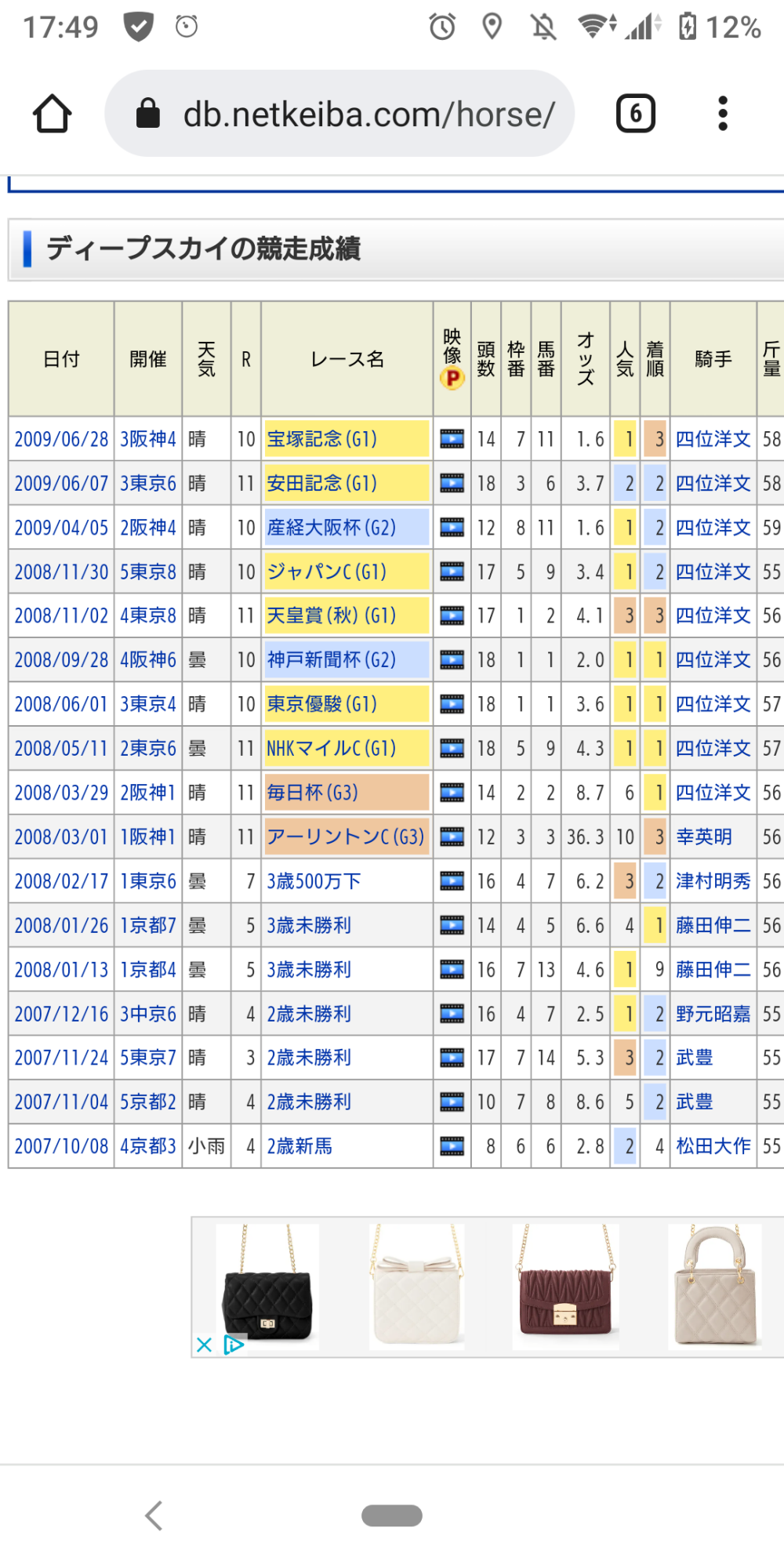Play video for 神戸新聞杯(G2) race
The height and width of the screenshot is (1568, 784).
(x=452, y=660)
